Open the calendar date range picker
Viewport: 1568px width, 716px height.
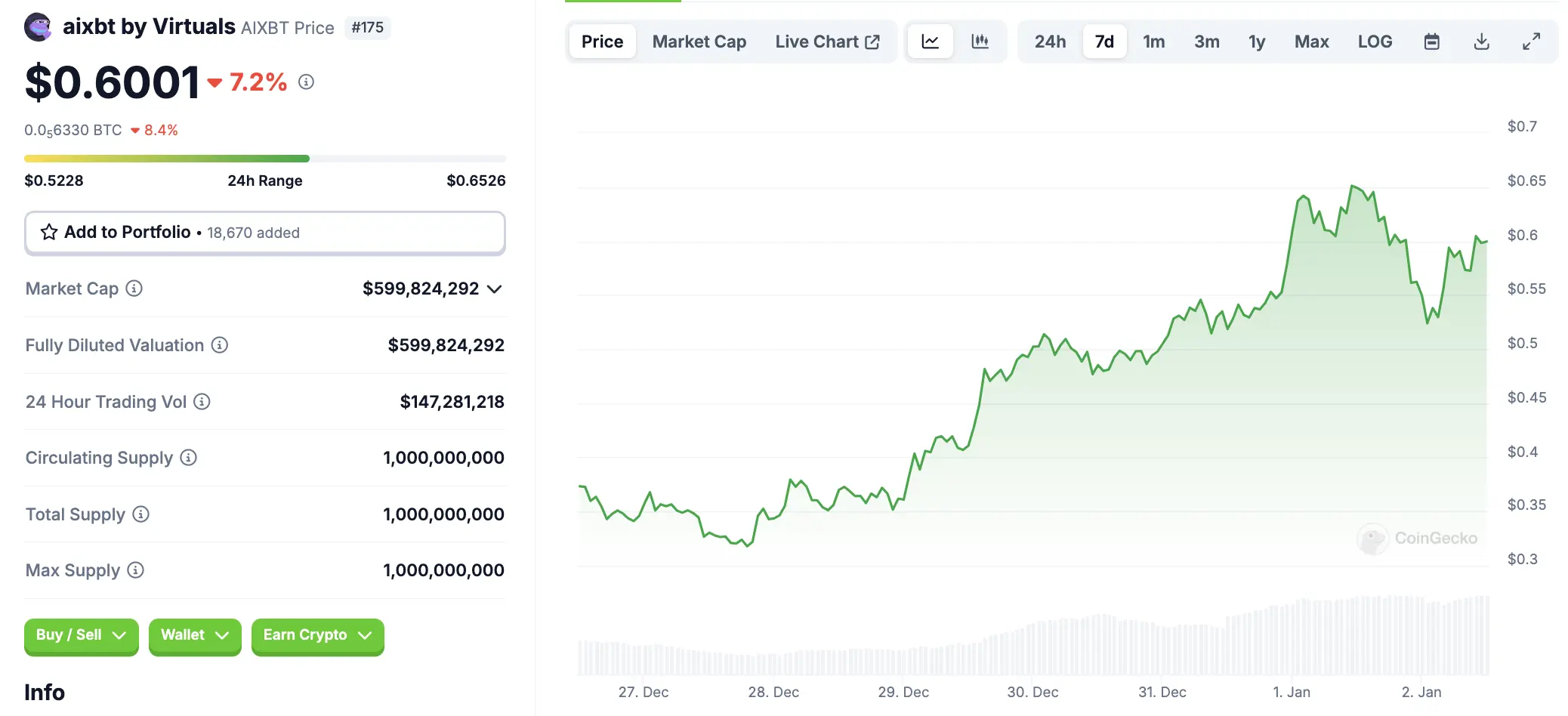pos(1431,42)
